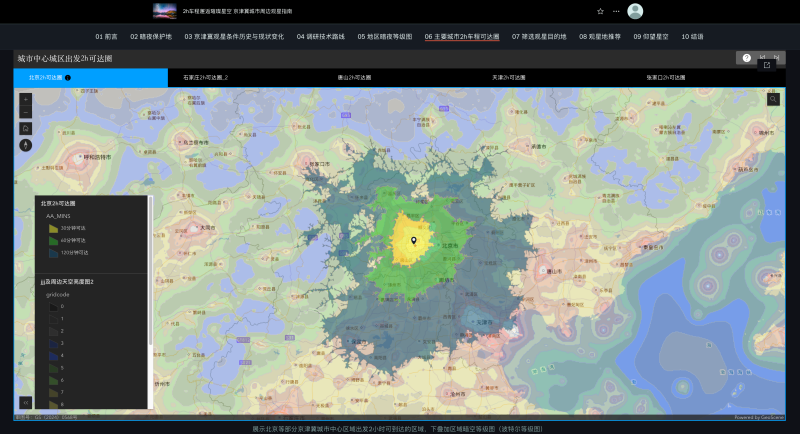Screen dimensions: 800x434
Task: Open map in new window icon
Action: click(767, 65)
